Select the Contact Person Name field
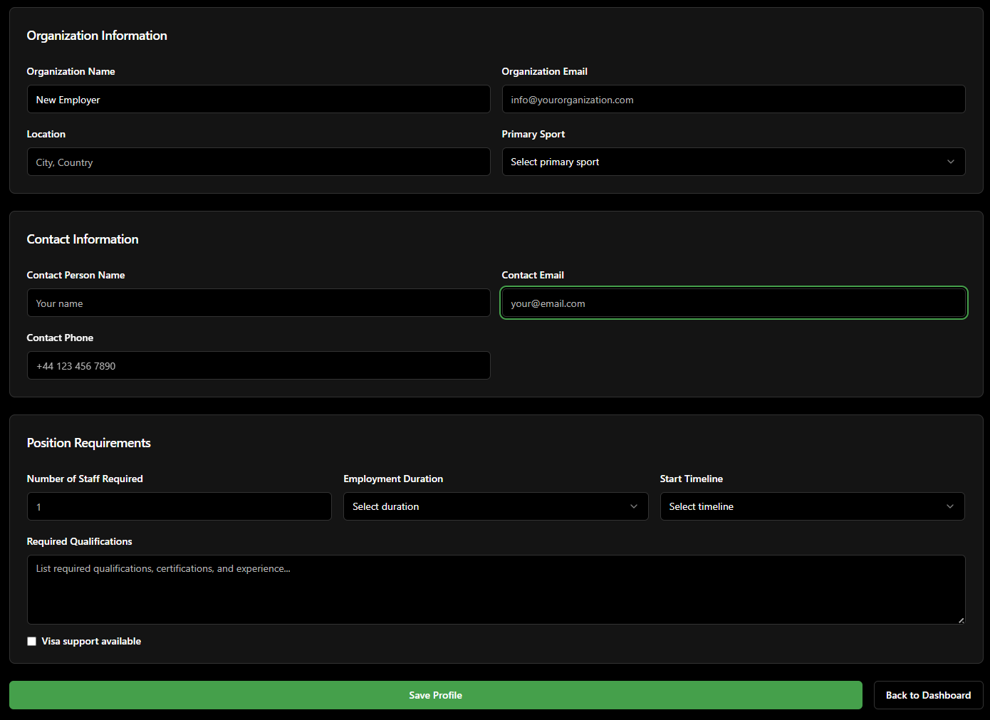 (x=258, y=303)
